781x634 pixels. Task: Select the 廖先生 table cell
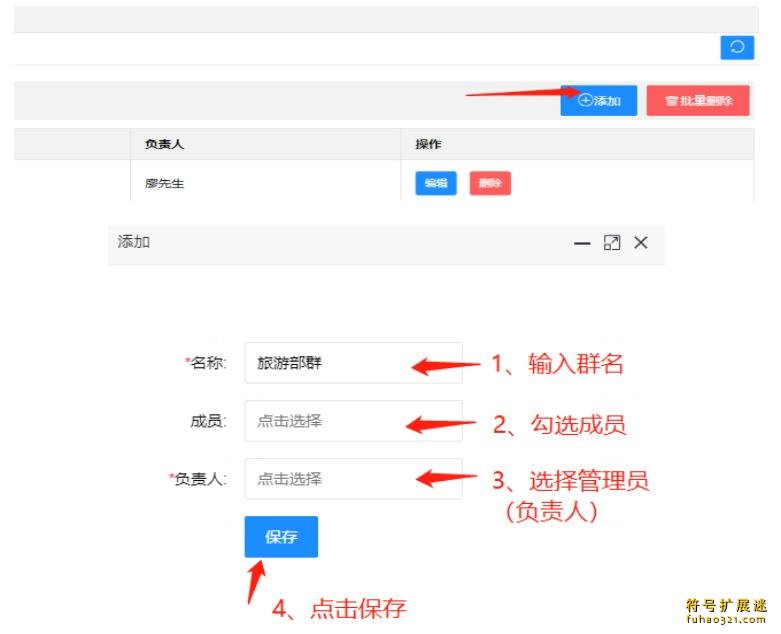click(x=165, y=183)
